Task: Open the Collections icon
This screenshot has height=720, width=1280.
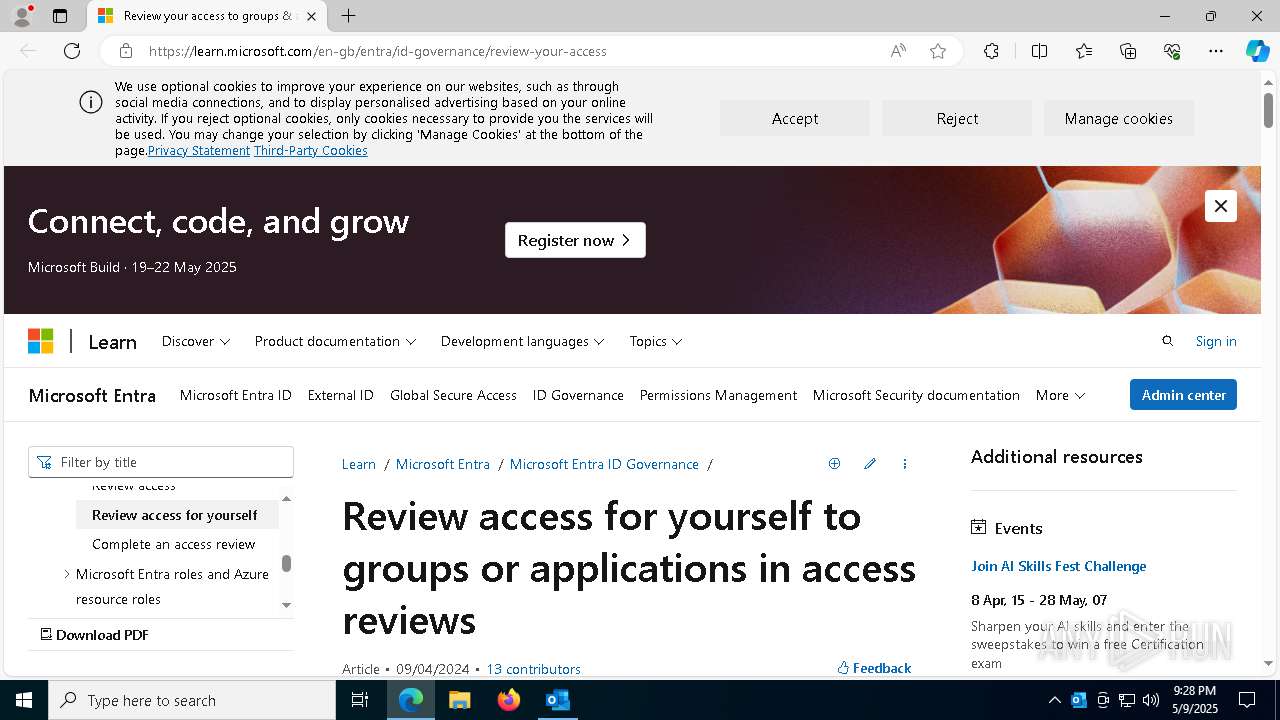Action: coord(1128,51)
